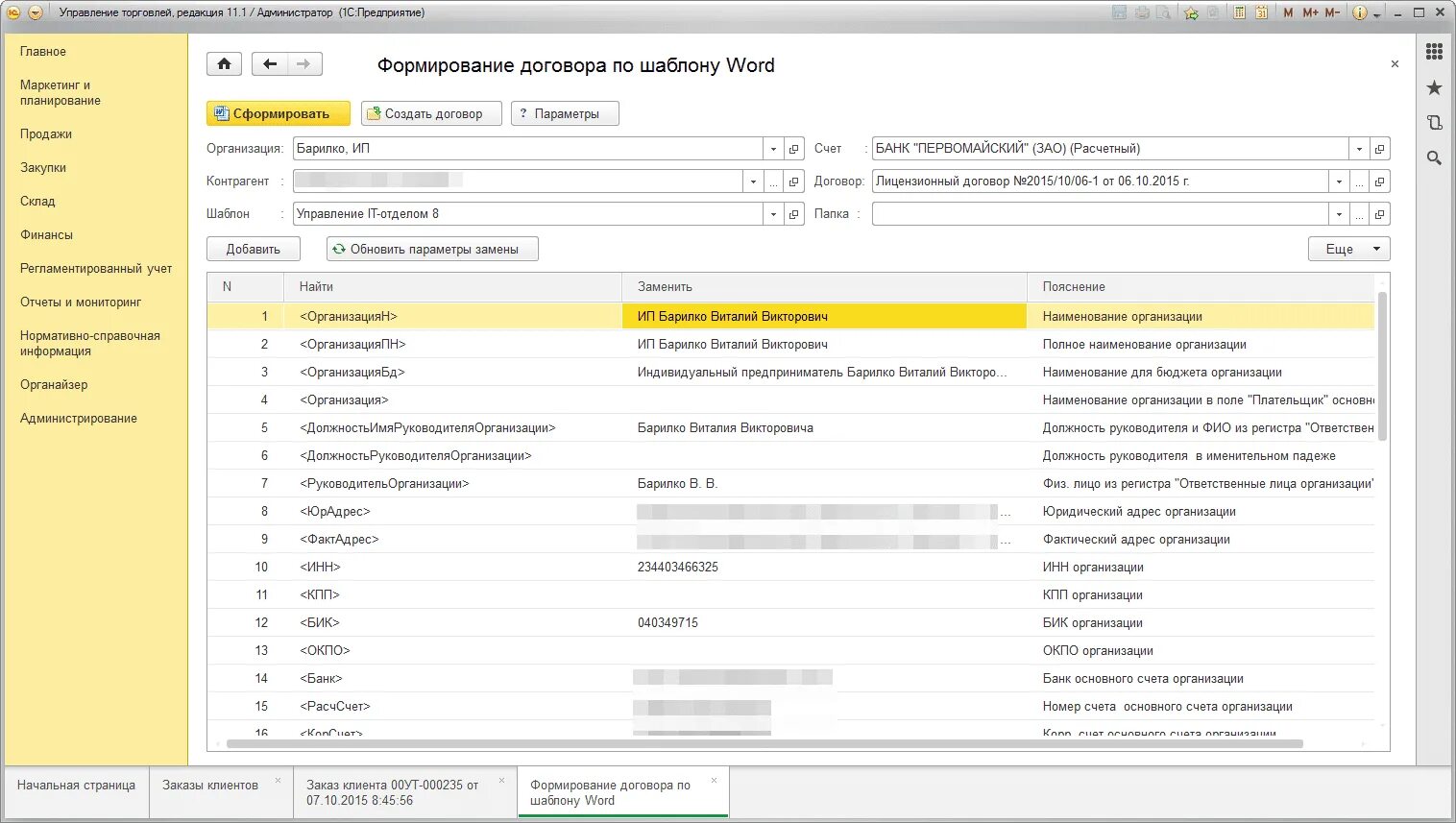Open the Договор record with open icon

1380,182
